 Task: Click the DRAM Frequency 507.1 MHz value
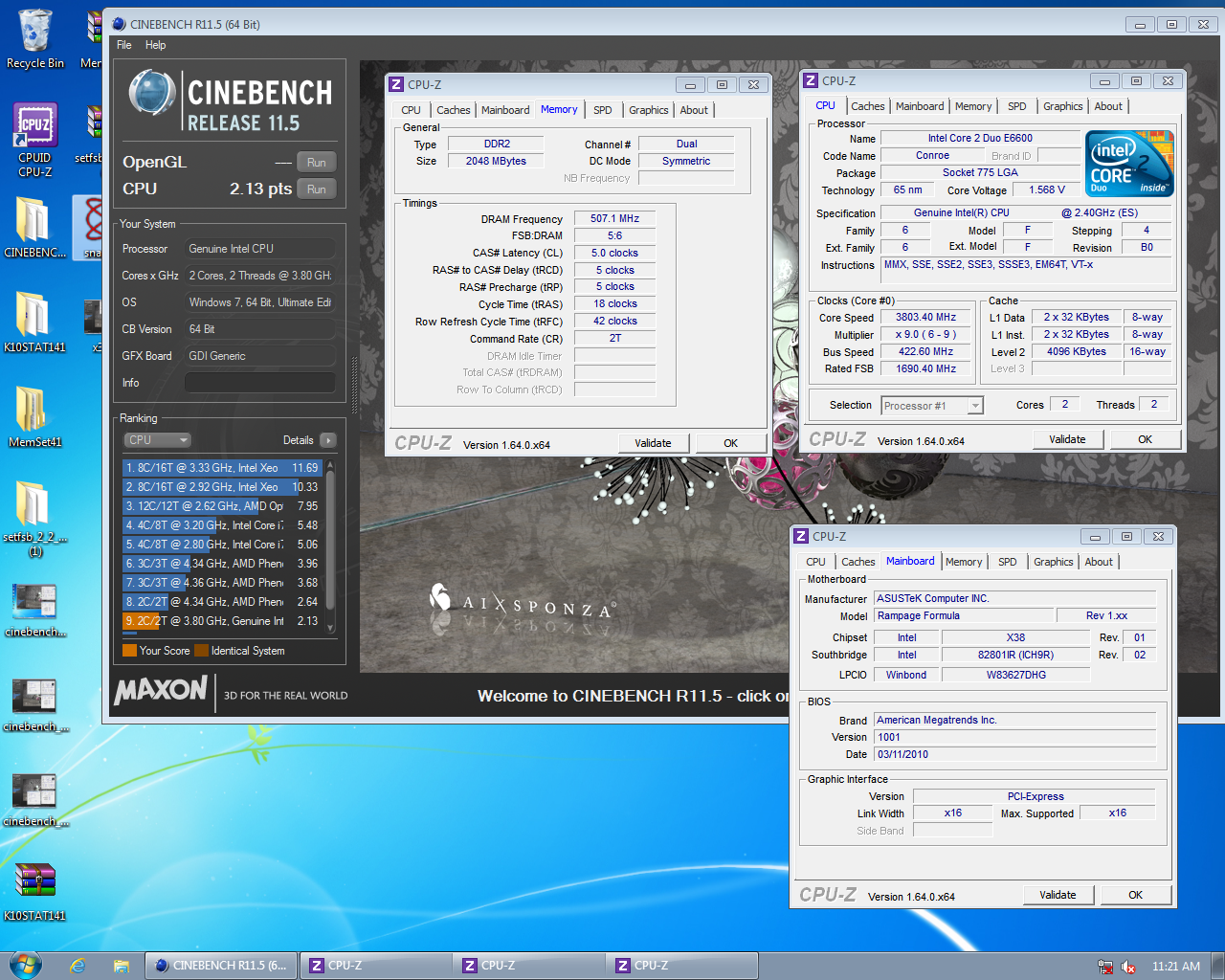614,218
